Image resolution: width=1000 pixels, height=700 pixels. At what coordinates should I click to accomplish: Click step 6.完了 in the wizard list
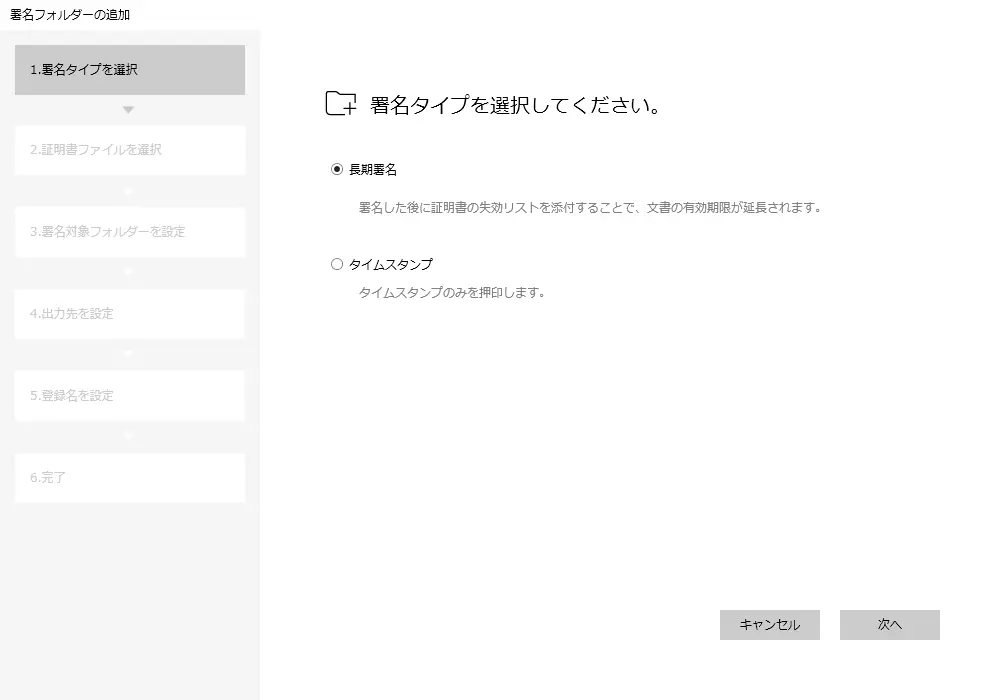[130, 478]
